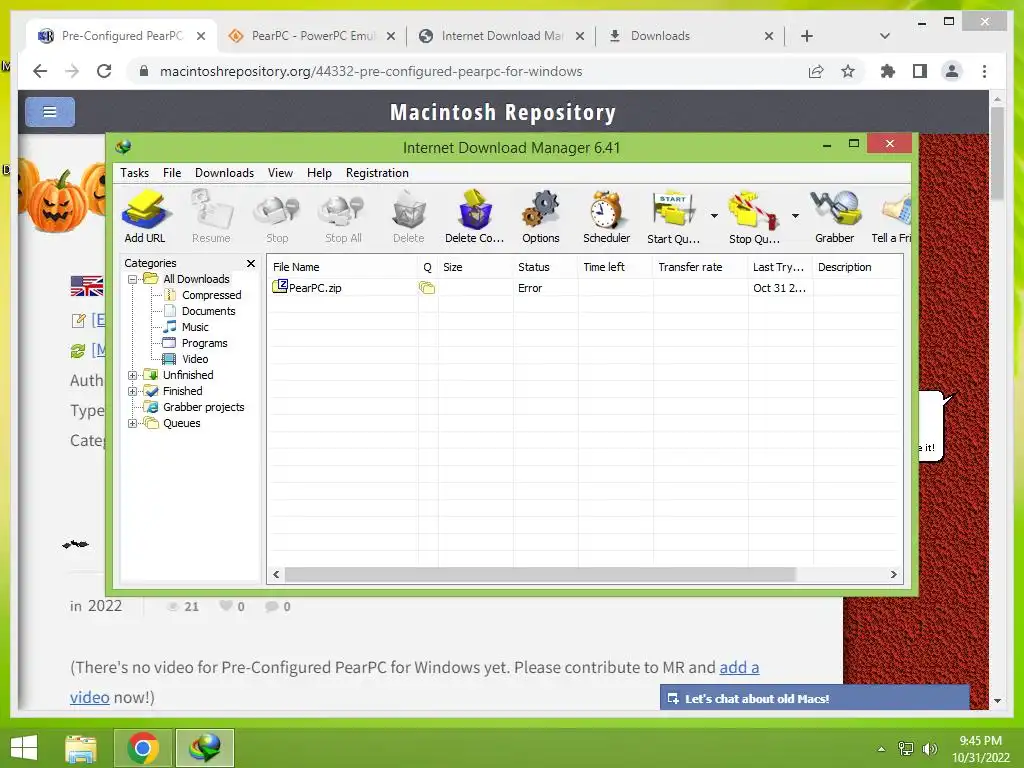Click the Add URL toolbar icon

click(x=145, y=216)
